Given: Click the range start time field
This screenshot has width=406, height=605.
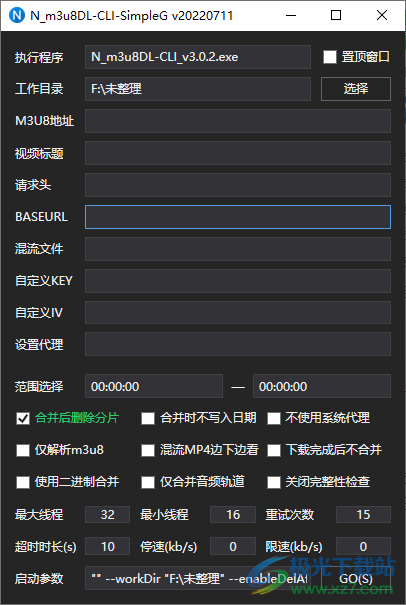Looking at the screenshot, I should [154, 386].
